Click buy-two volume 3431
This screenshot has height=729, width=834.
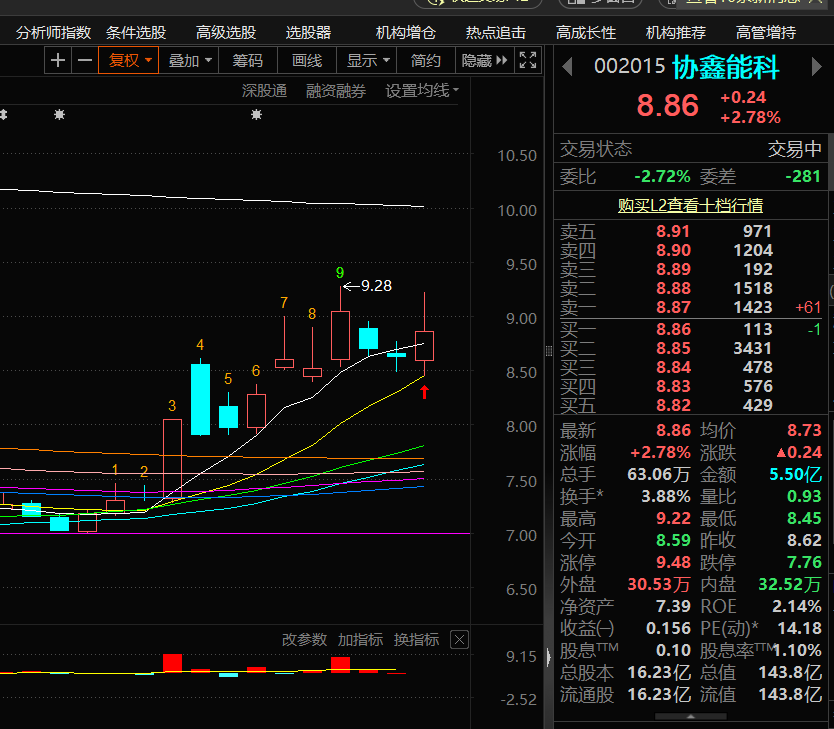point(753,348)
